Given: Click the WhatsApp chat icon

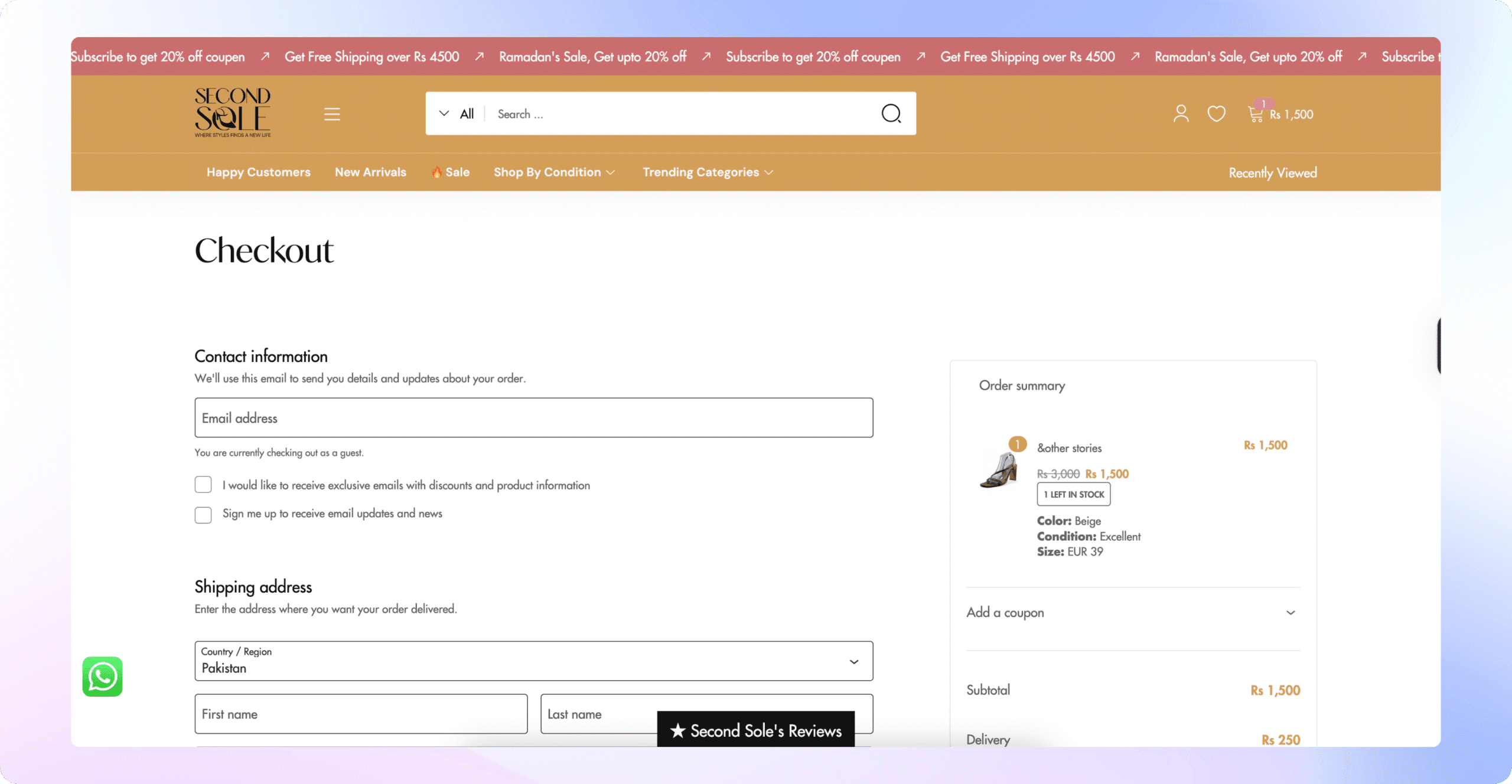Looking at the screenshot, I should tap(102, 677).
